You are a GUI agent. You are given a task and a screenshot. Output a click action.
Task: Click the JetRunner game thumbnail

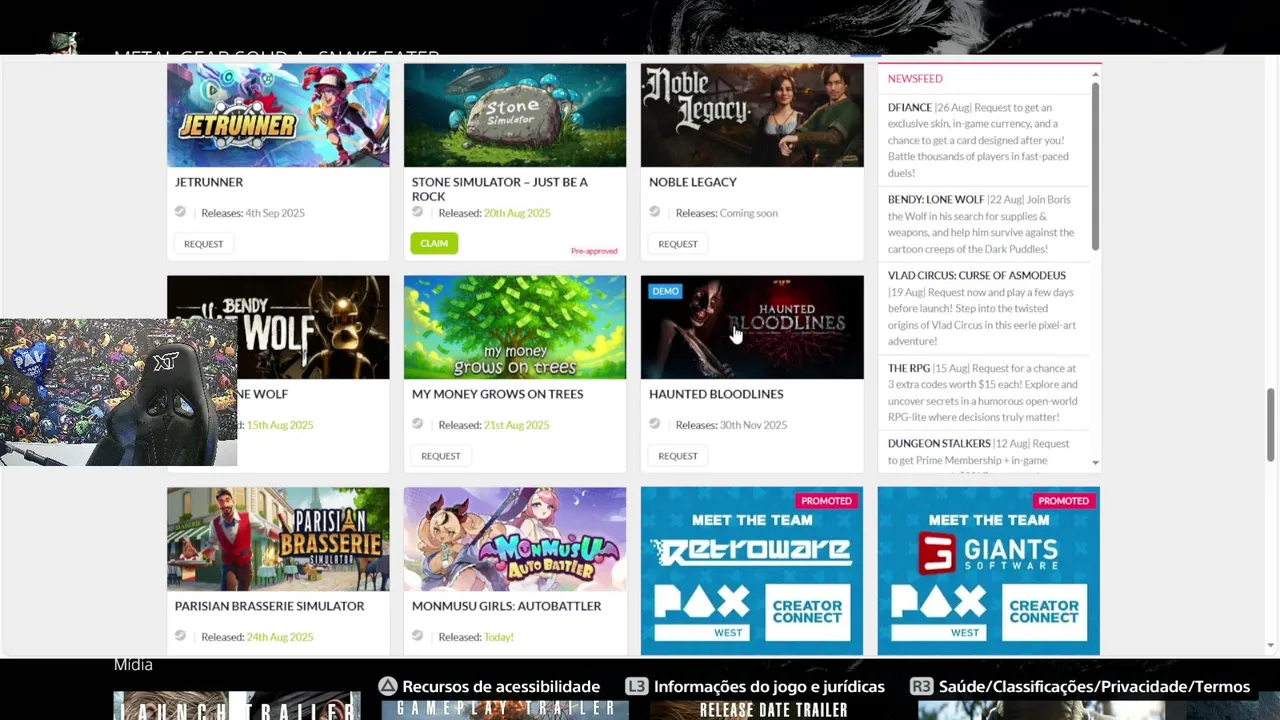[278, 115]
